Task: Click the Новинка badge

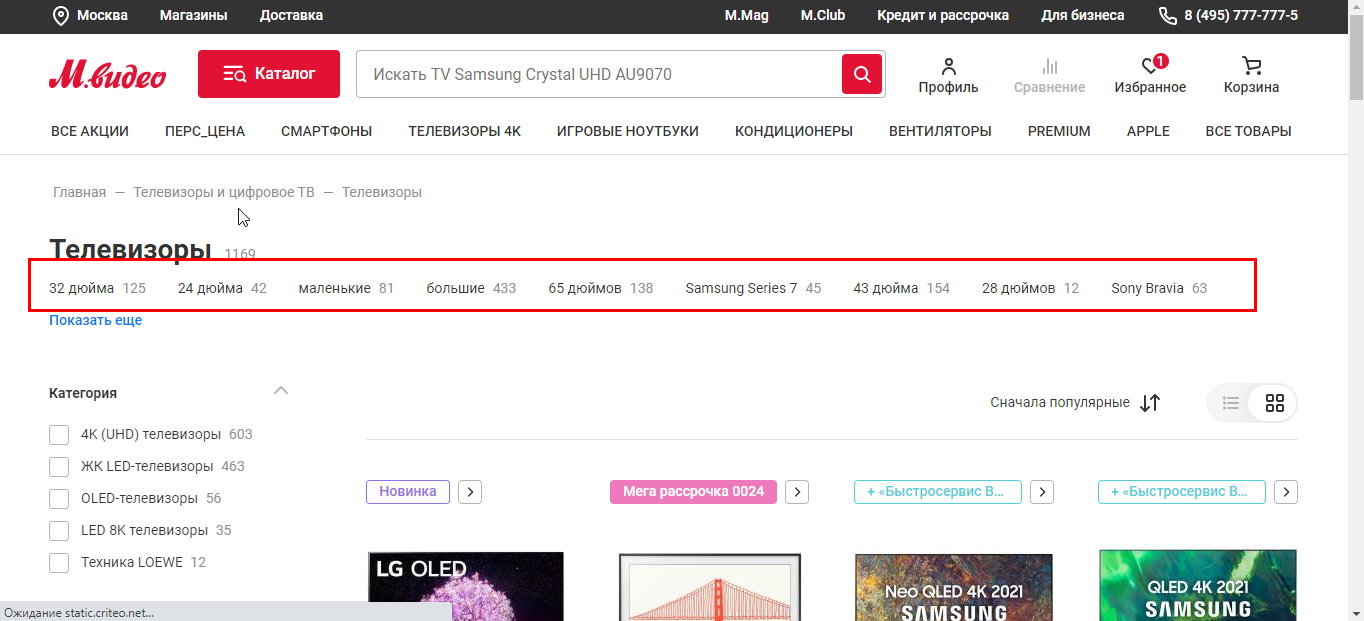Action: pyautogui.click(x=408, y=492)
